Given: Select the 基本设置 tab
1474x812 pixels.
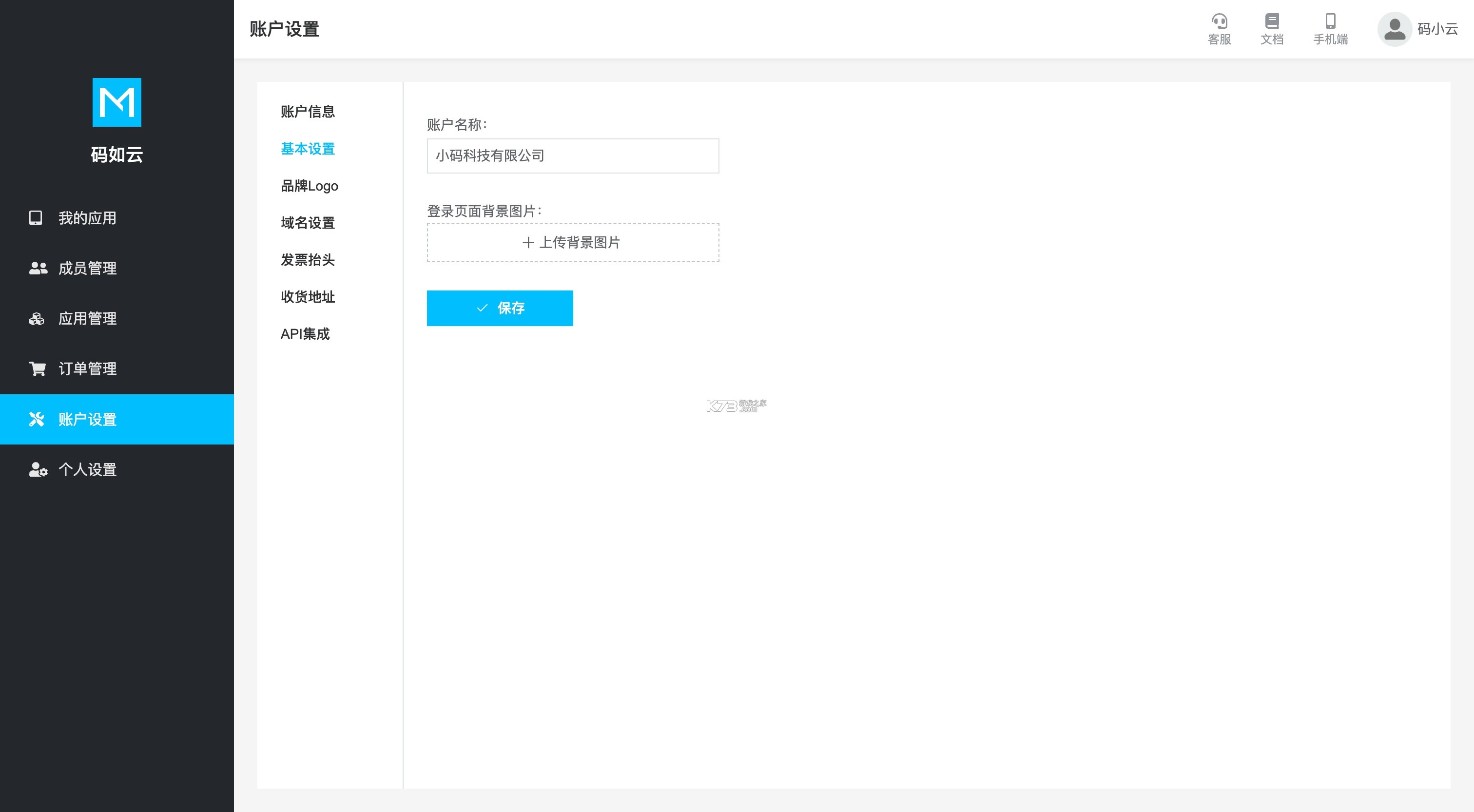Looking at the screenshot, I should pos(308,149).
